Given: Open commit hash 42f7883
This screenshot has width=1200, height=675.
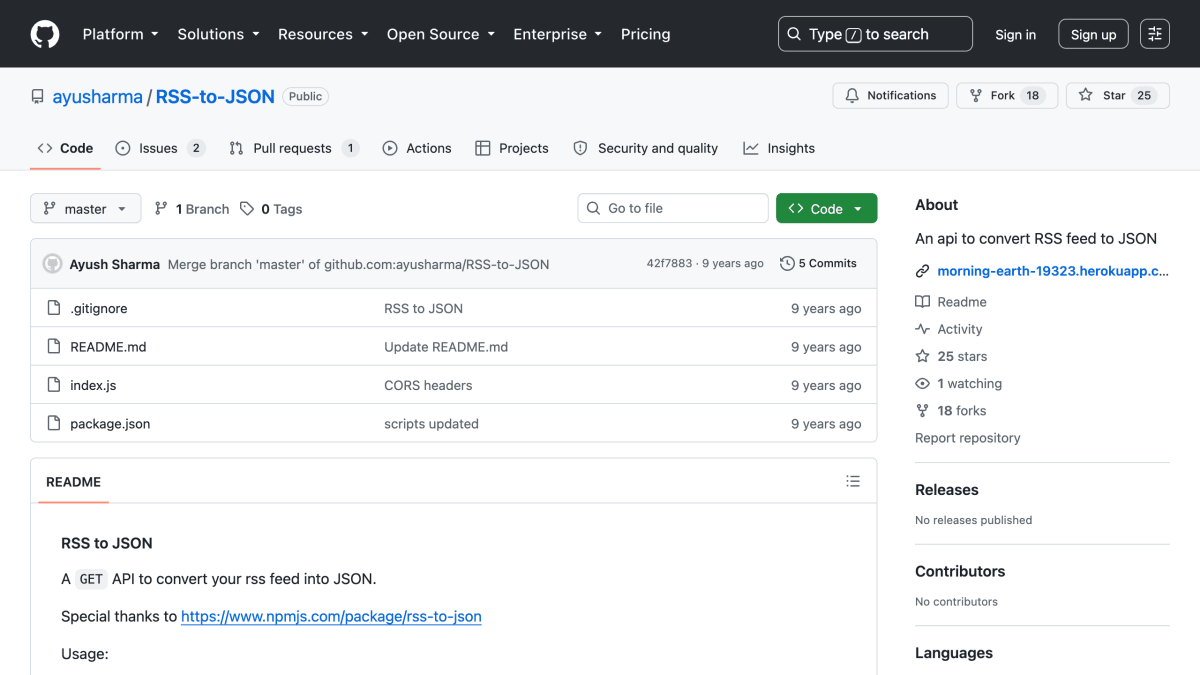Looking at the screenshot, I should (x=669, y=263).
